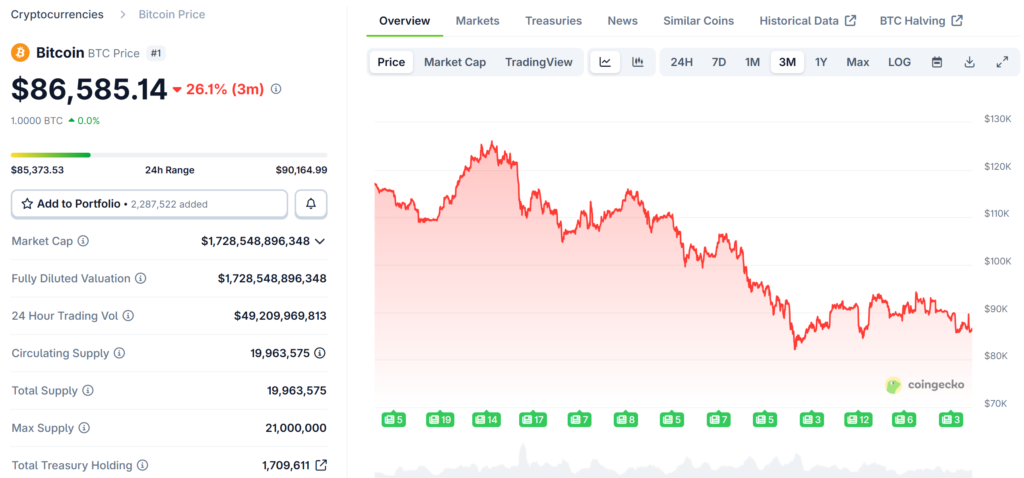The width and height of the screenshot is (1024, 478).
Task: Click the Add to Portfolio button
Action: click(150, 204)
